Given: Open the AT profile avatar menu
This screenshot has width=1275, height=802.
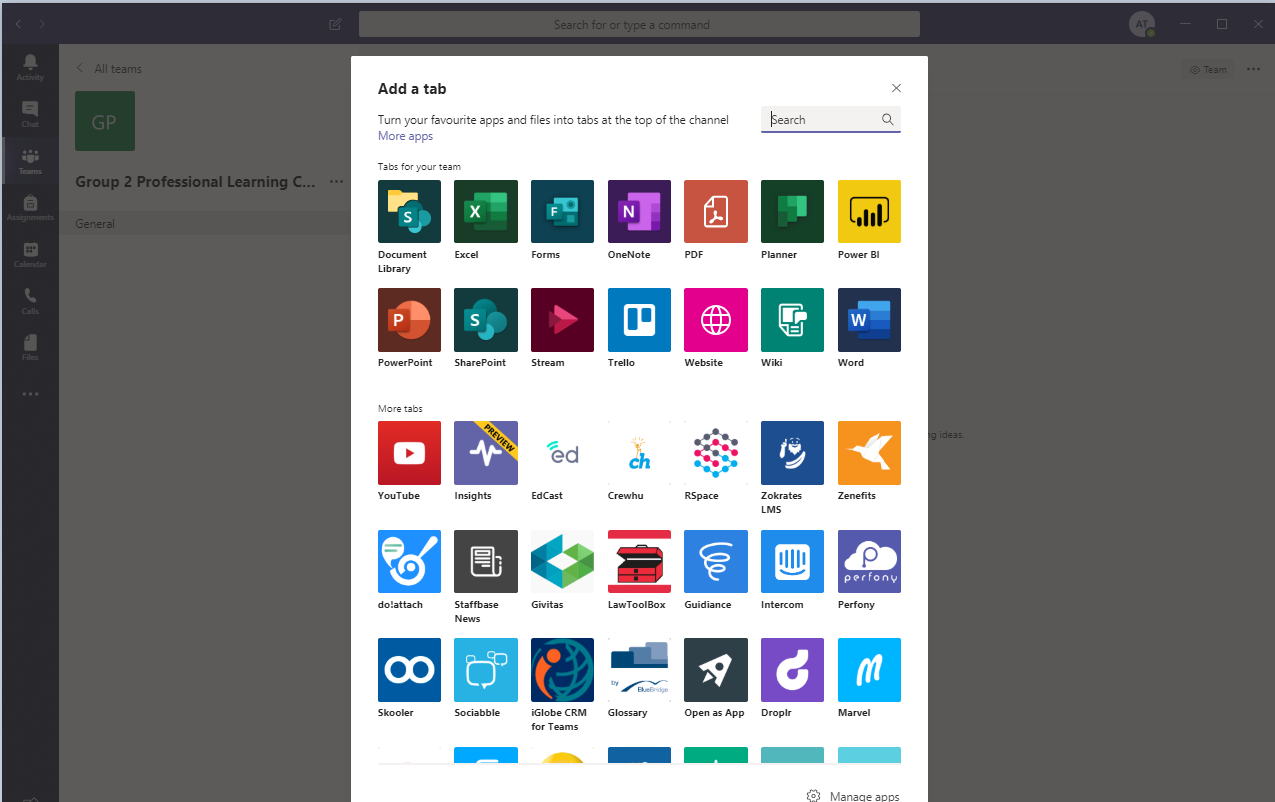Looking at the screenshot, I should click(x=1142, y=25).
